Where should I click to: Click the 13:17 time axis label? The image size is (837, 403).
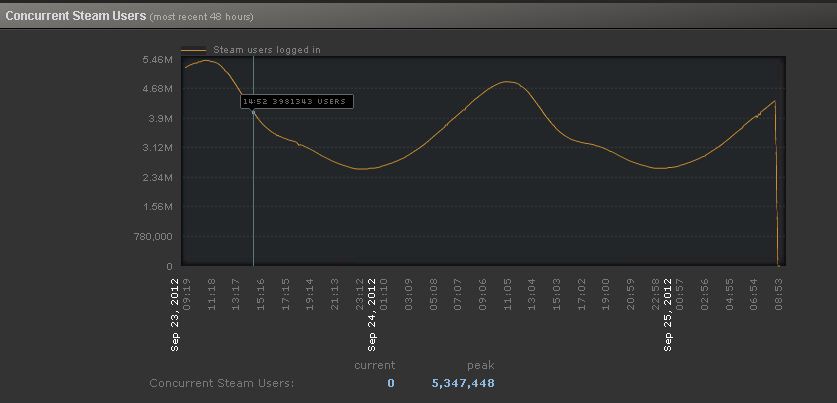pos(236,294)
